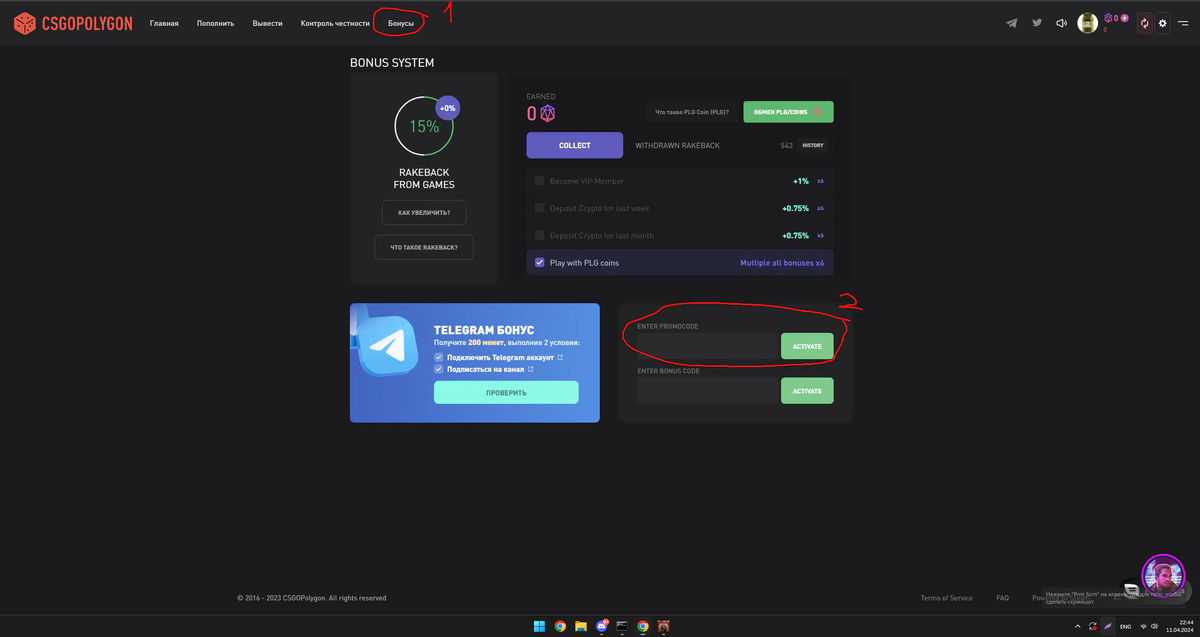1200x637 pixels.
Task: Toggle Deposit Crypto for last month checkbox
Action: (x=539, y=235)
